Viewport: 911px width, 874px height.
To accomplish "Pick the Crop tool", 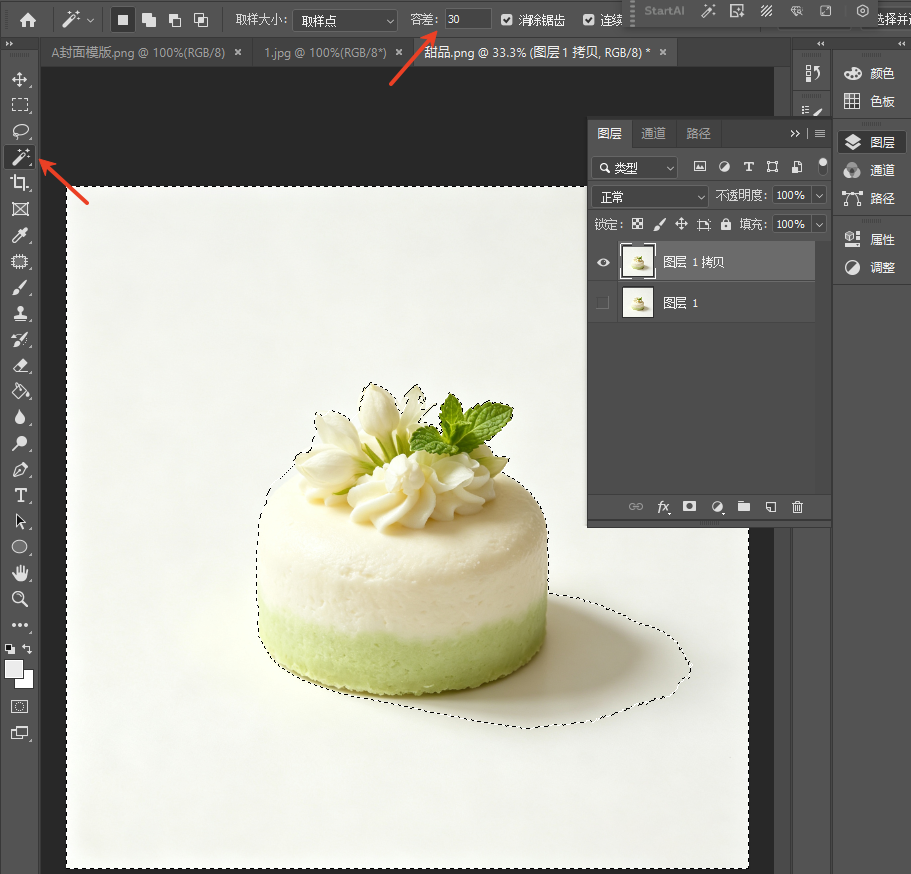I will pos(20,183).
